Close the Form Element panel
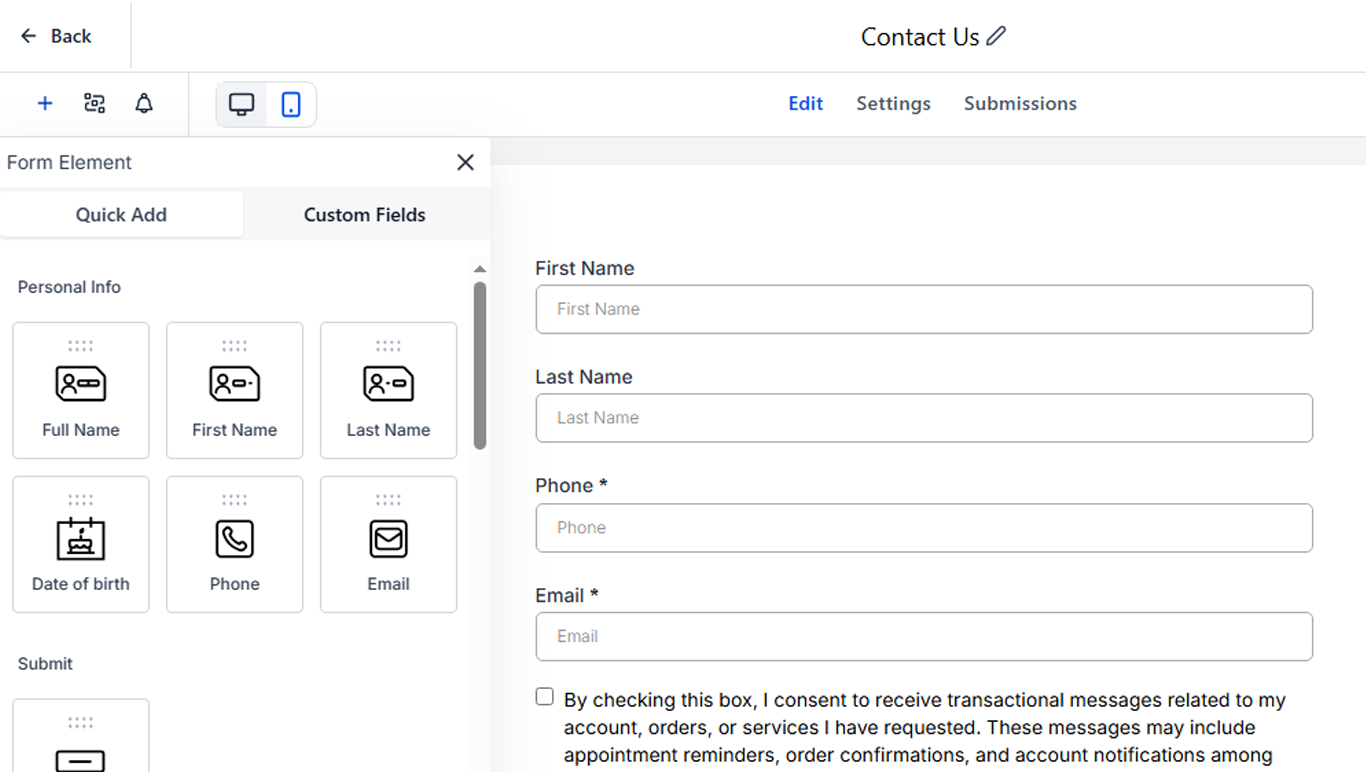This screenshot has height=772, width=1366. coord(465,162)
